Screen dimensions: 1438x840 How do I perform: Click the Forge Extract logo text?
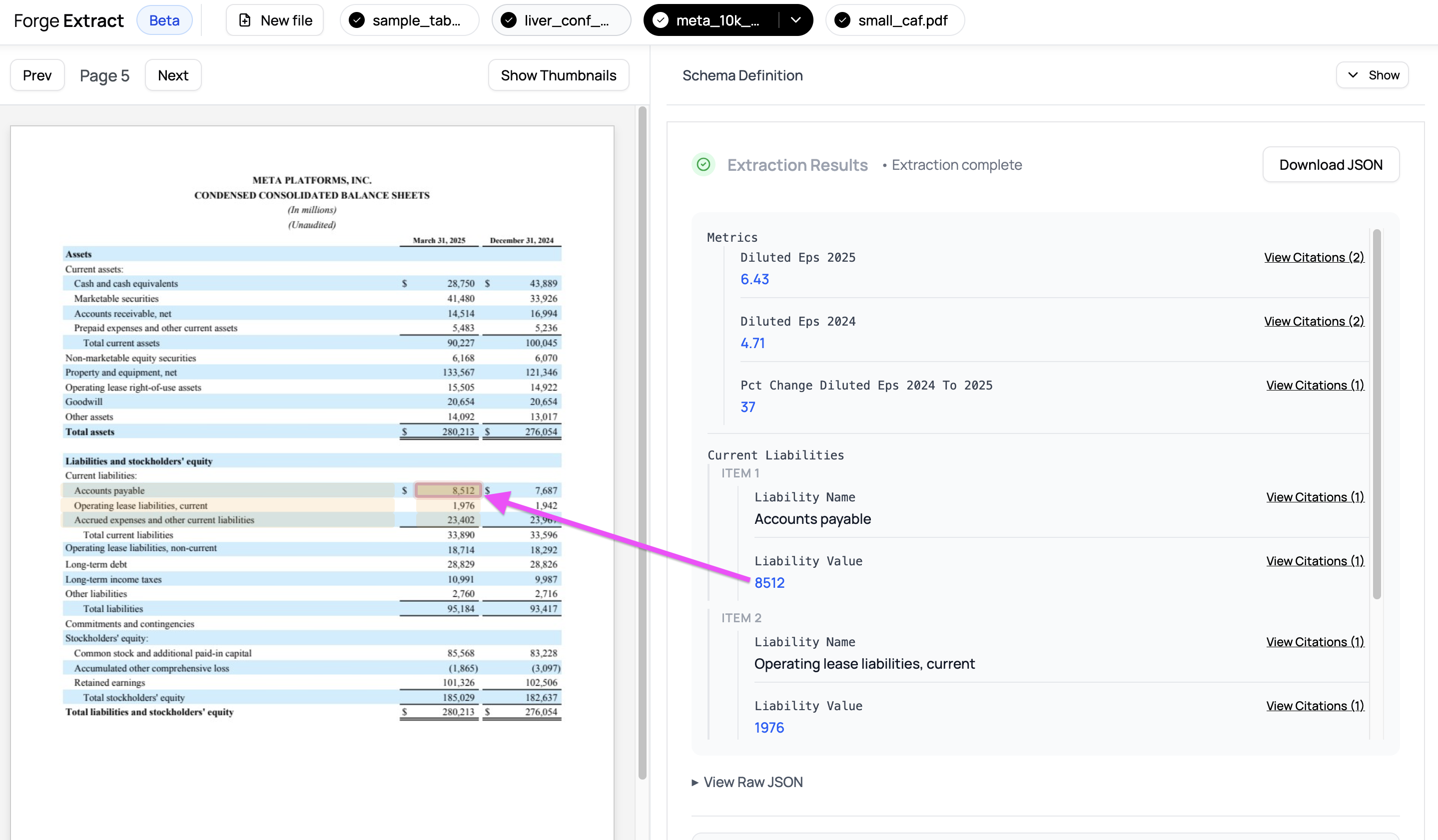tap(68, 20)
